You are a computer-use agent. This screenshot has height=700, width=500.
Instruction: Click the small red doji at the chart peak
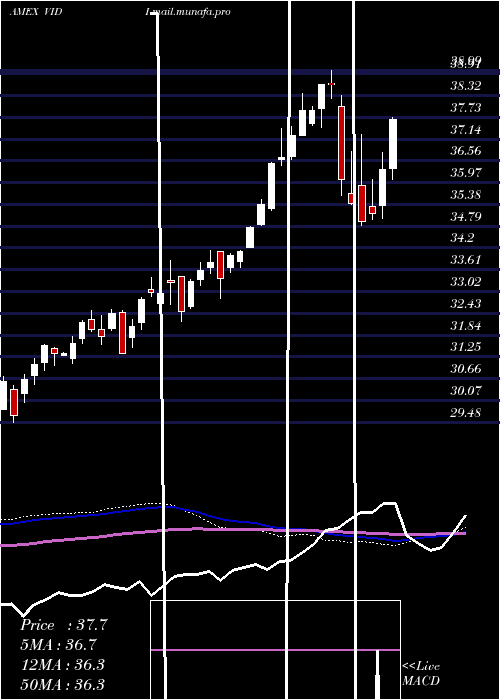click(x=331, y=84)
